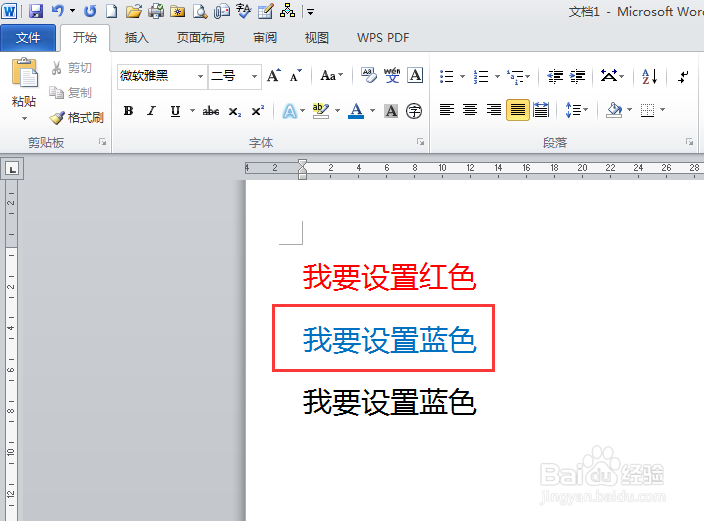Image resolution: width=704 pixels, height=521 pixels.
Task: Open the line spacing dropdown
Action: click(x=576, y=110)
